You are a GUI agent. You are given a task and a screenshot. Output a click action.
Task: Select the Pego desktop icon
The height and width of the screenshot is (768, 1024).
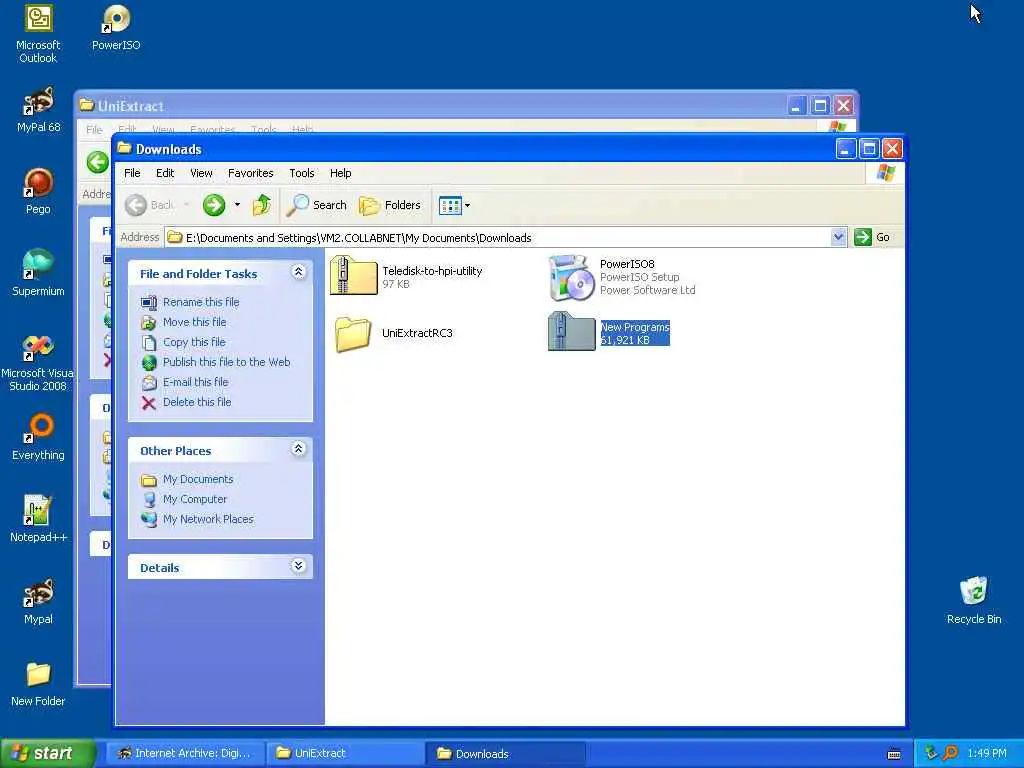click(39, 191)
